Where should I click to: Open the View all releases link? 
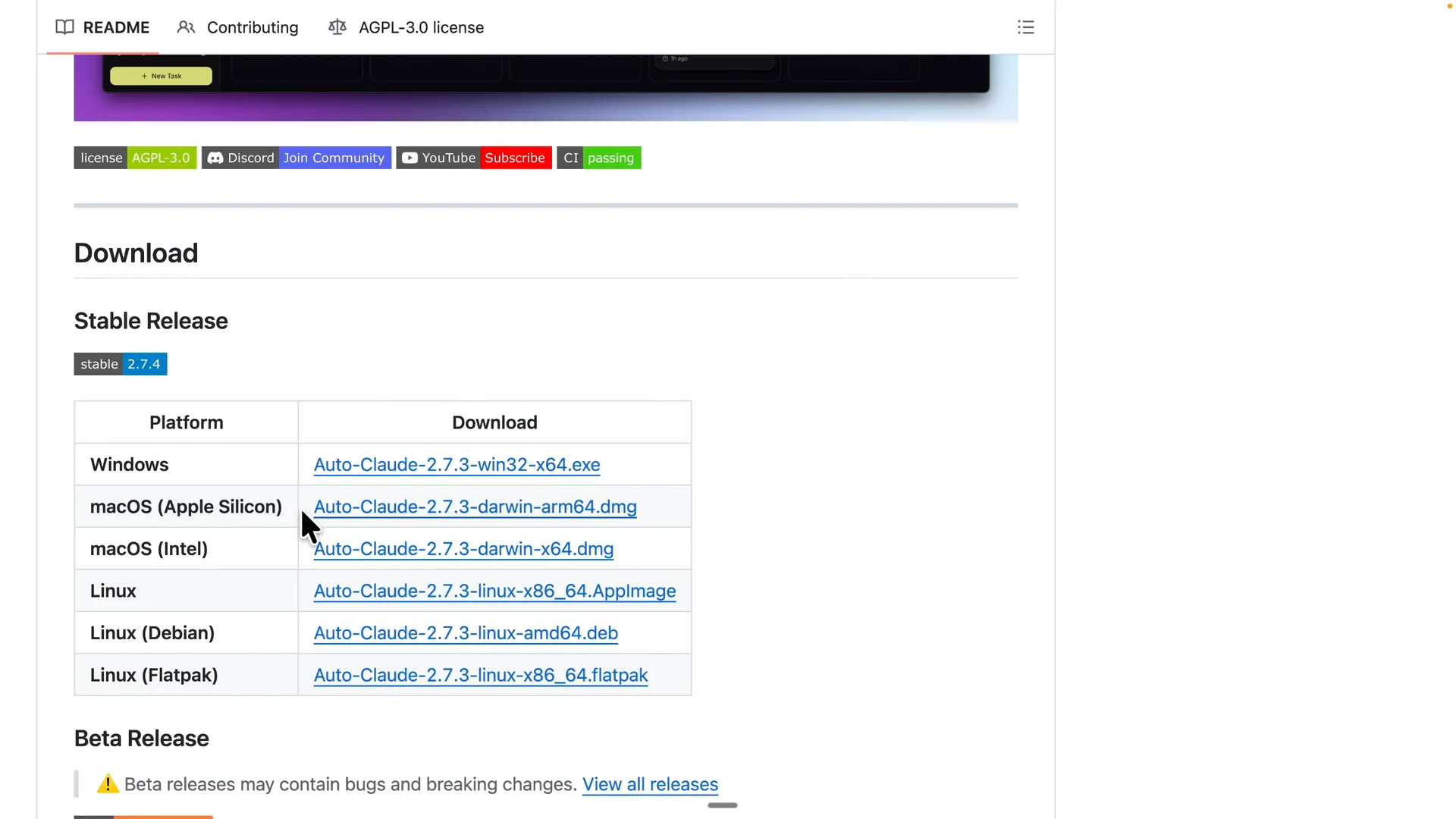coord(650,784)
